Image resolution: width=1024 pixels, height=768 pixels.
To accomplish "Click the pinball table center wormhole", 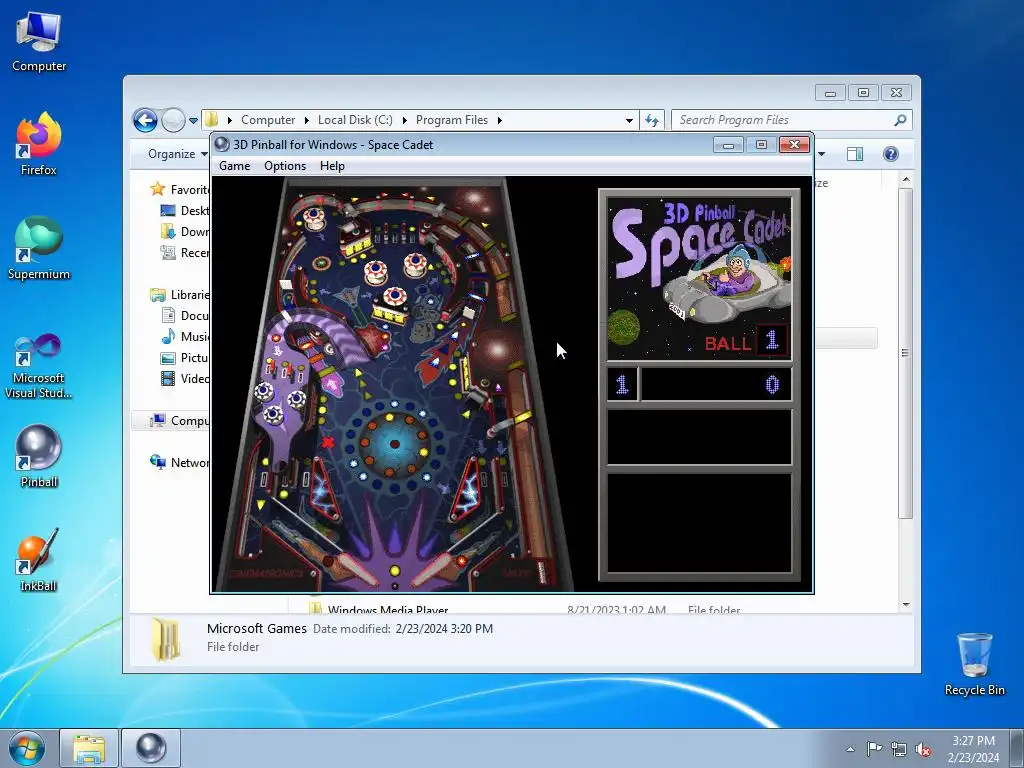I will [x=394, y=444].
